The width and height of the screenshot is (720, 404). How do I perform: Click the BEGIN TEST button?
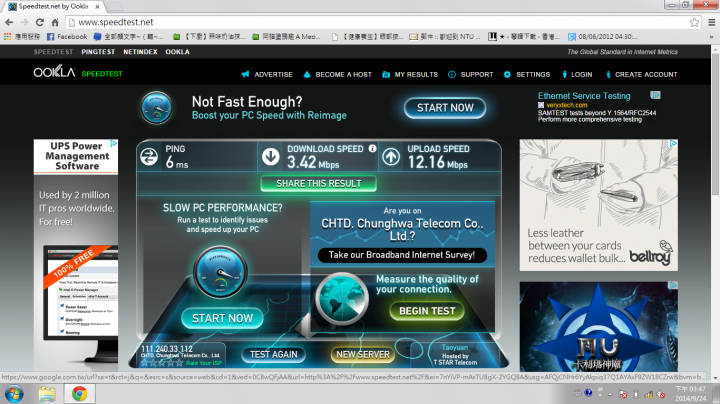point(427,311)
